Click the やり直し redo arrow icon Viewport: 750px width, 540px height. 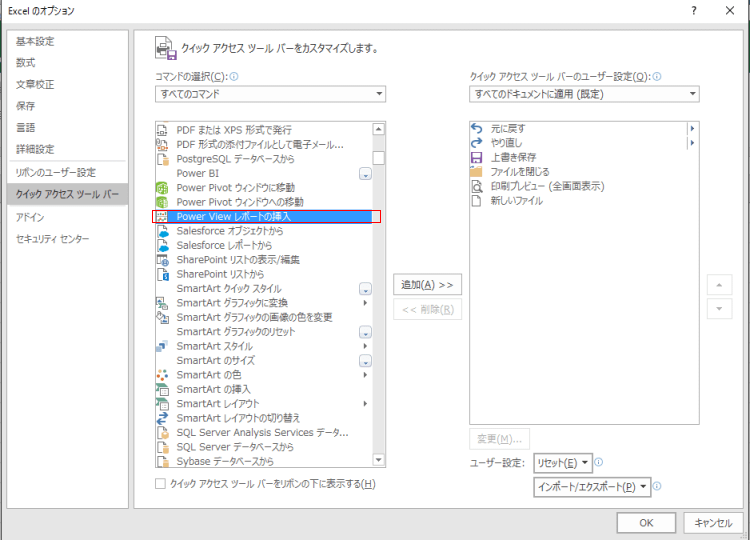click(x=477, y=143)
